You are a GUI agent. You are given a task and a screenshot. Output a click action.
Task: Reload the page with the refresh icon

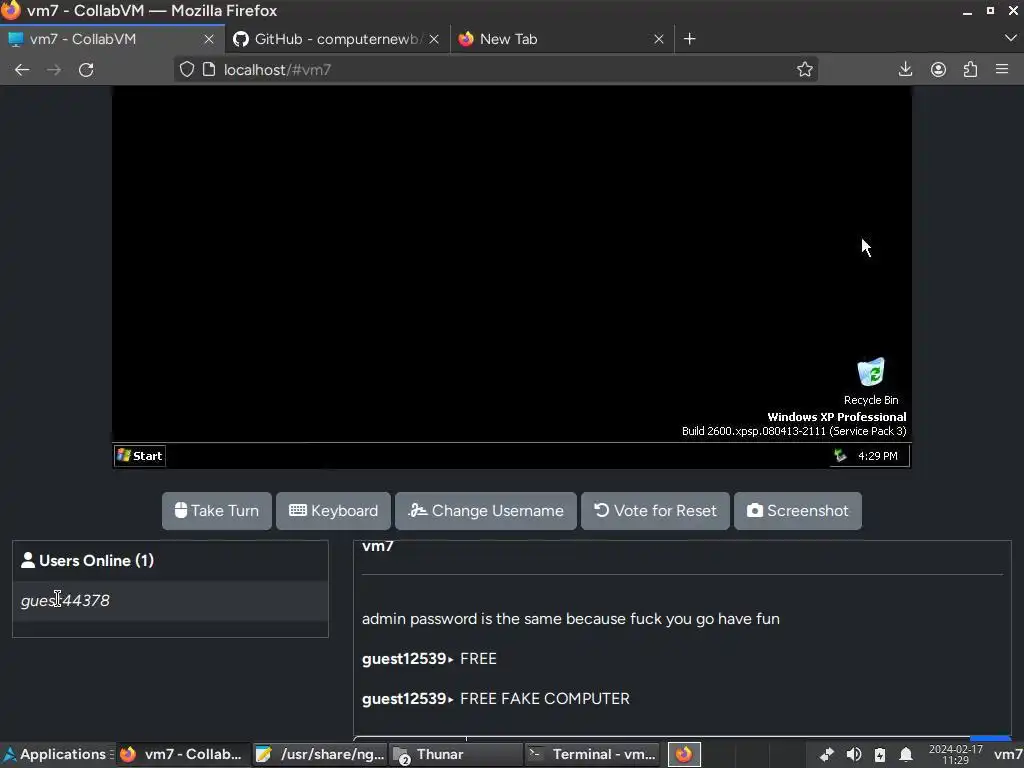[x=86, y=70]
